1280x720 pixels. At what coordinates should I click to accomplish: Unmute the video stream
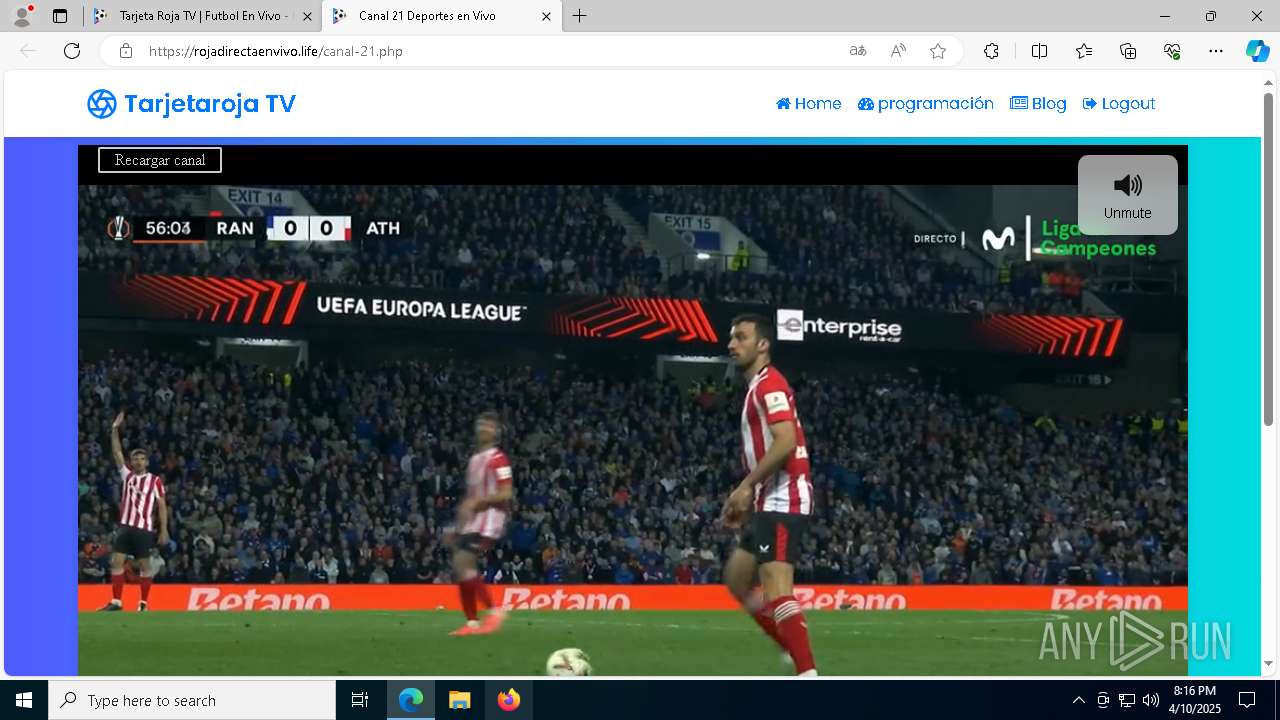pyautogui.click(x=1128, y=195)
